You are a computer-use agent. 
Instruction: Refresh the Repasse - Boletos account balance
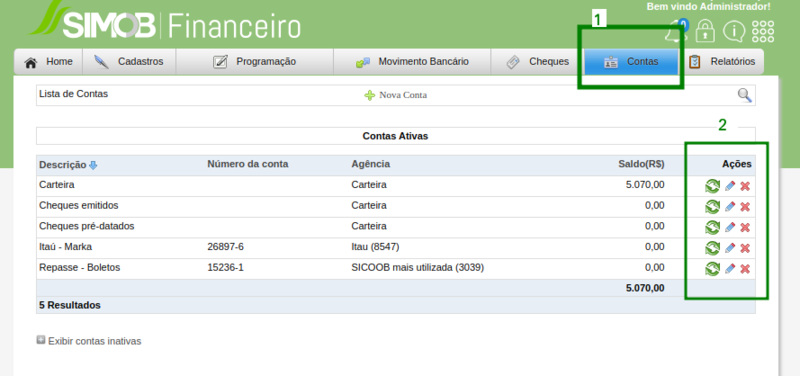click(712, 269)
